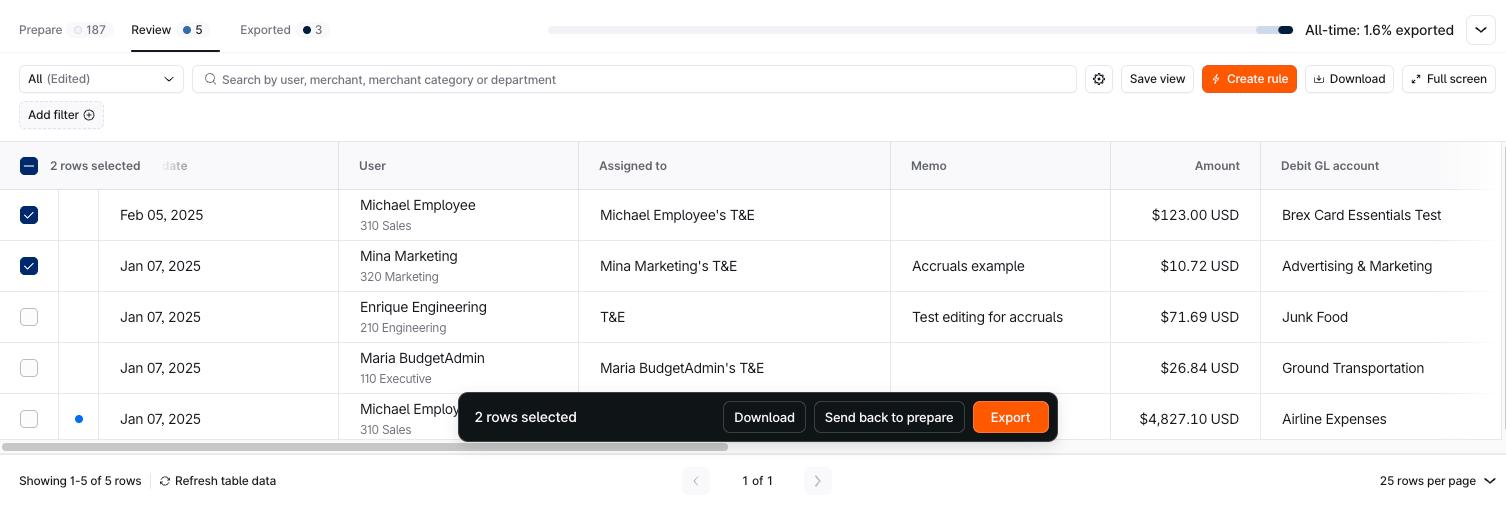The height and width of the screenshot is (506, 1506).
Task: Click the Add filter plus icon
Action: [x=89, y=115]
